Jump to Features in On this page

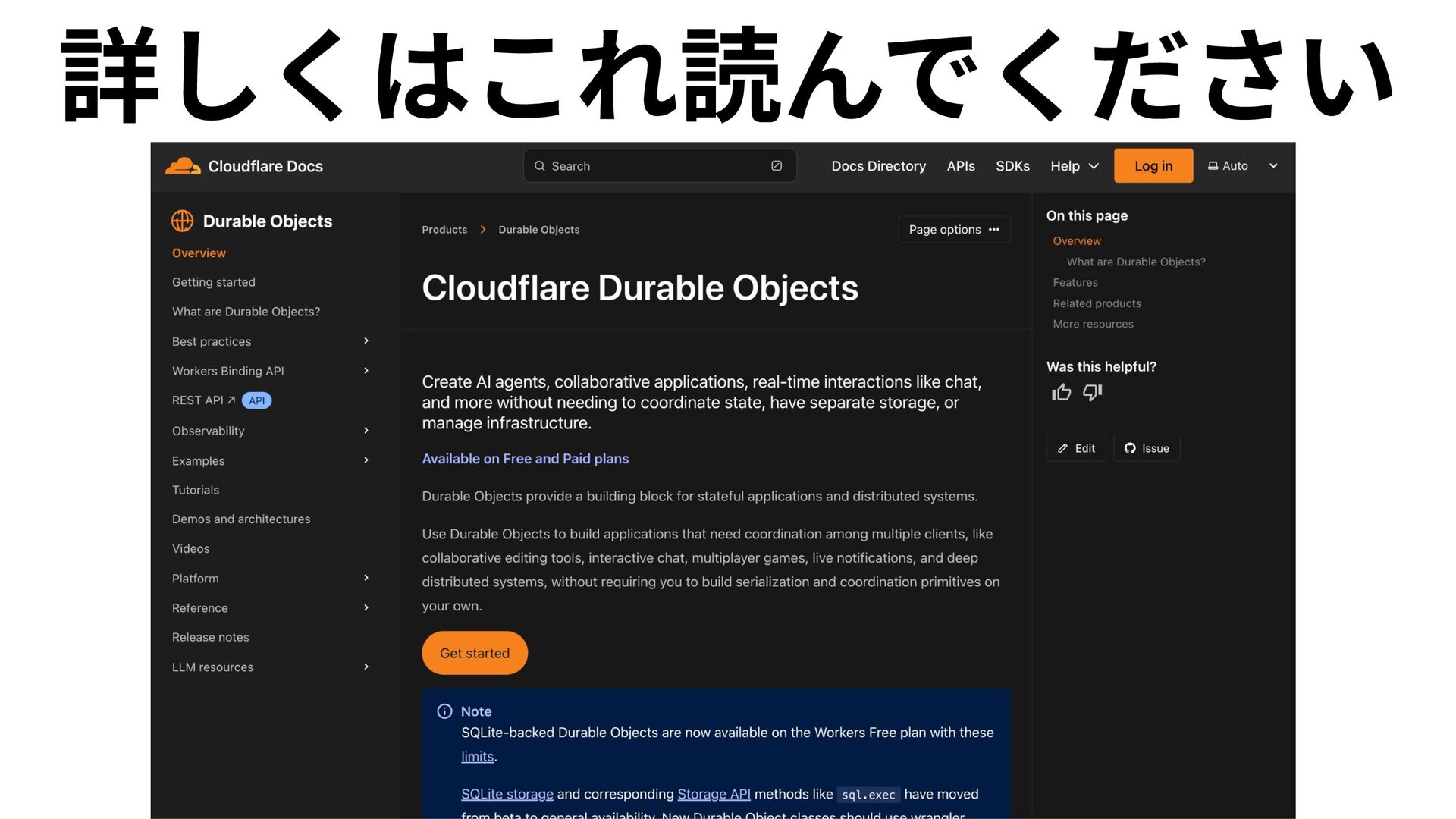tap(1075, 282)
